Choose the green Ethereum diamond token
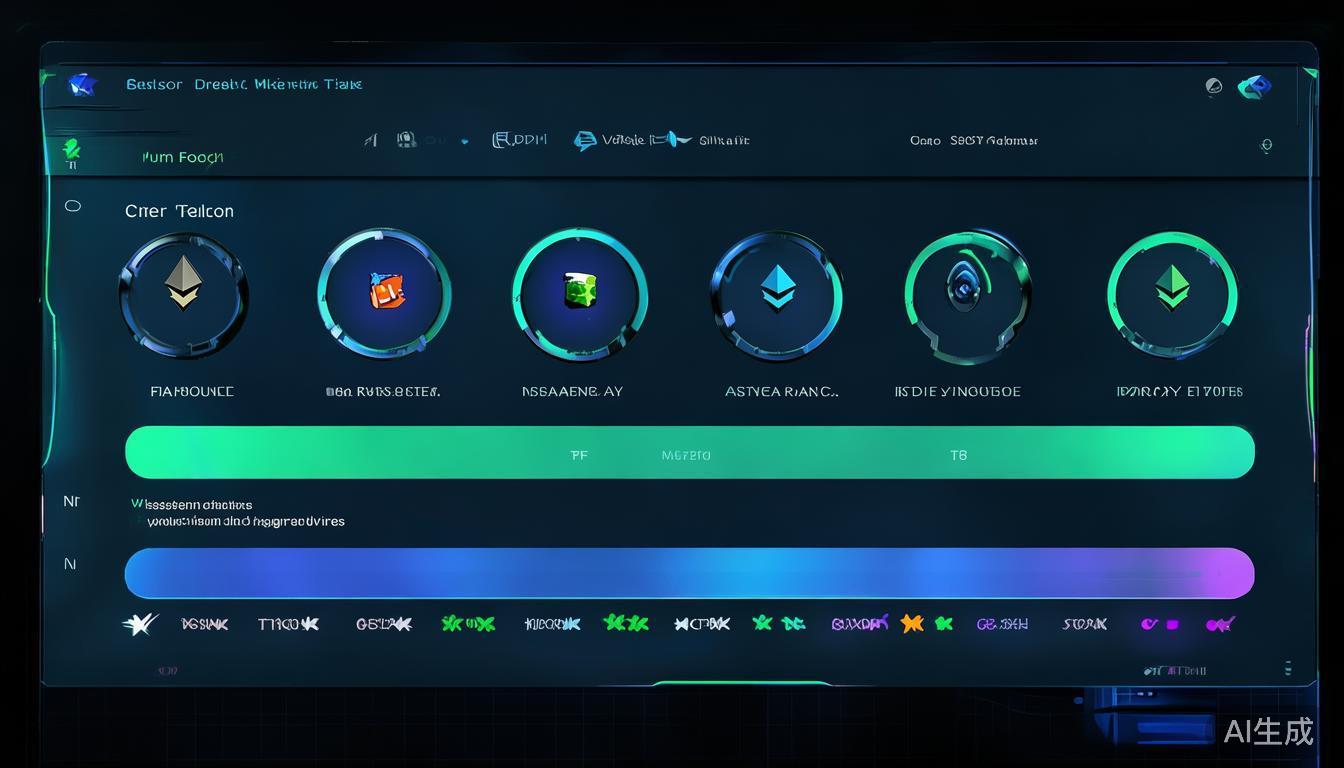This screenshot has width=1344, height=768. click(x=1172, y=293)
